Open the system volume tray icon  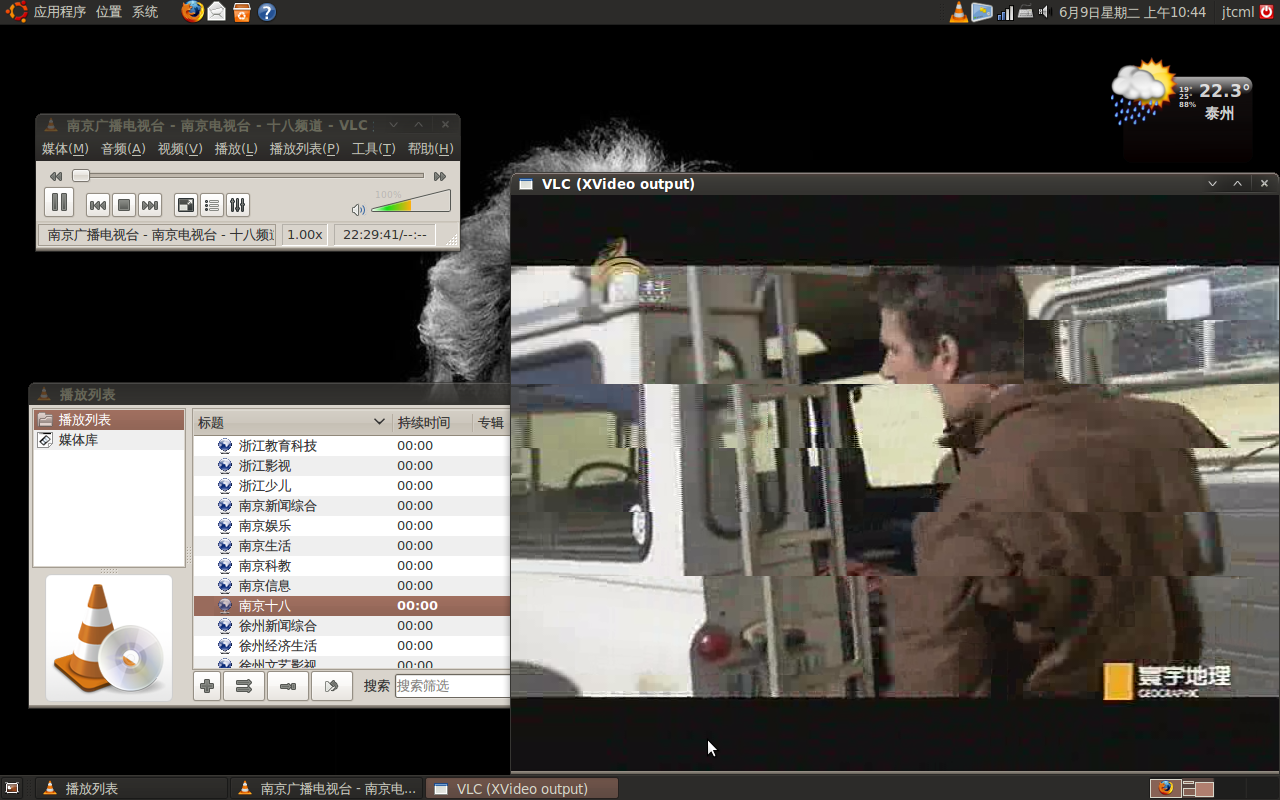1043,12
